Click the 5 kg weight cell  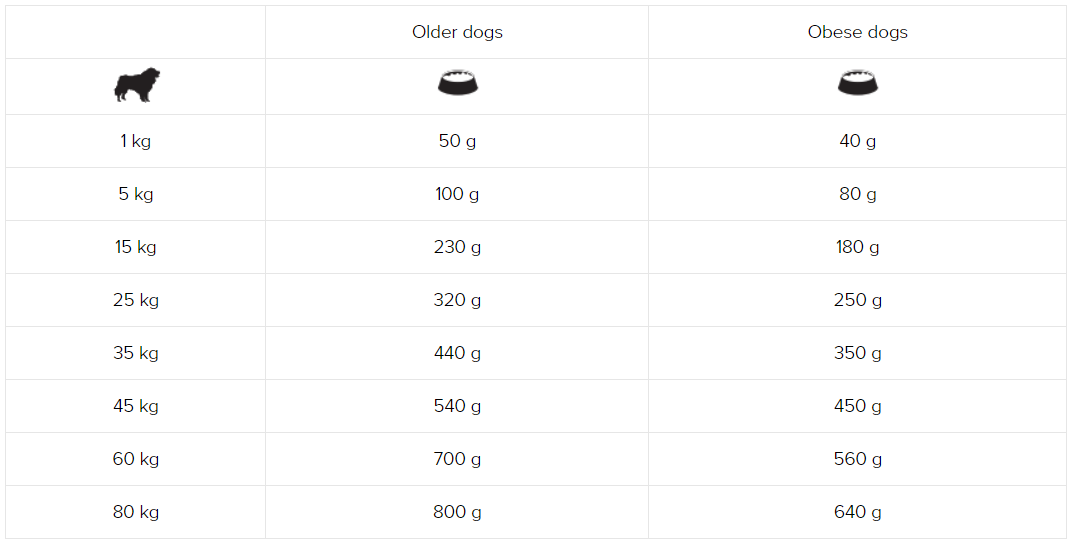tap(136, 194)
